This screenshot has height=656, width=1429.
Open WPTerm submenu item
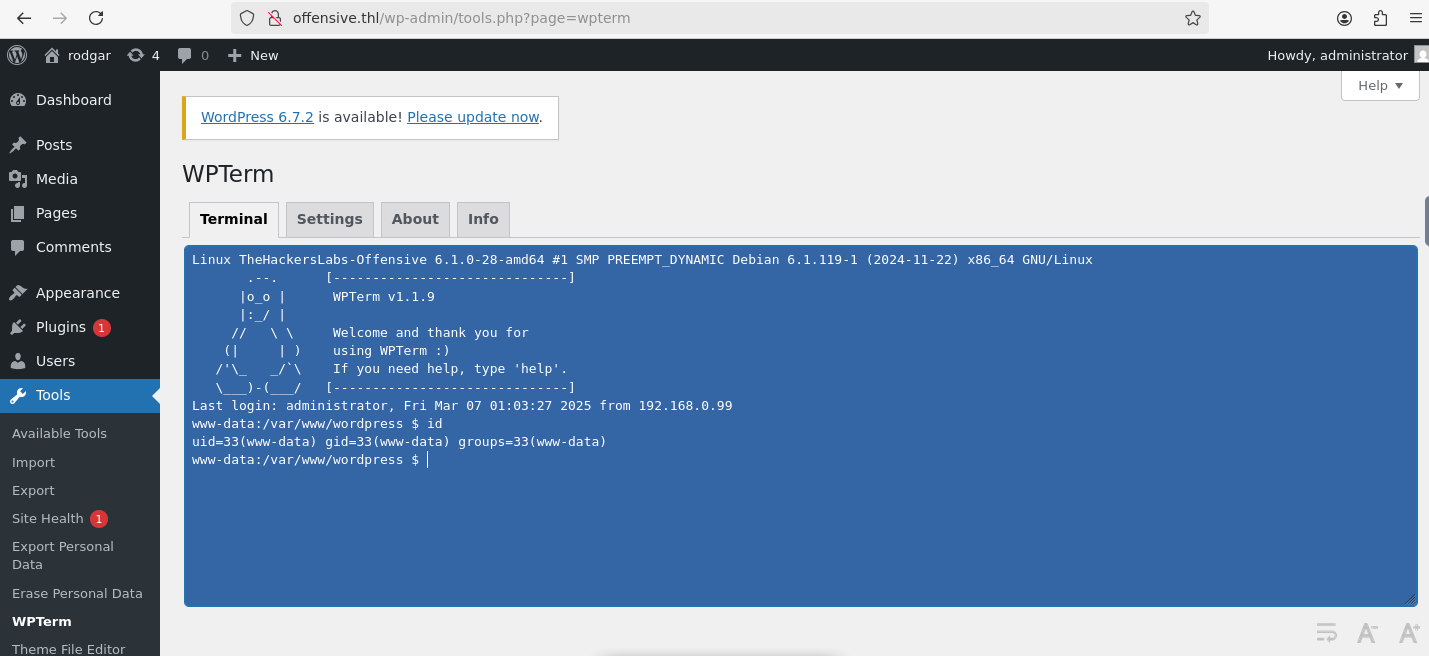tap(42, 621)
